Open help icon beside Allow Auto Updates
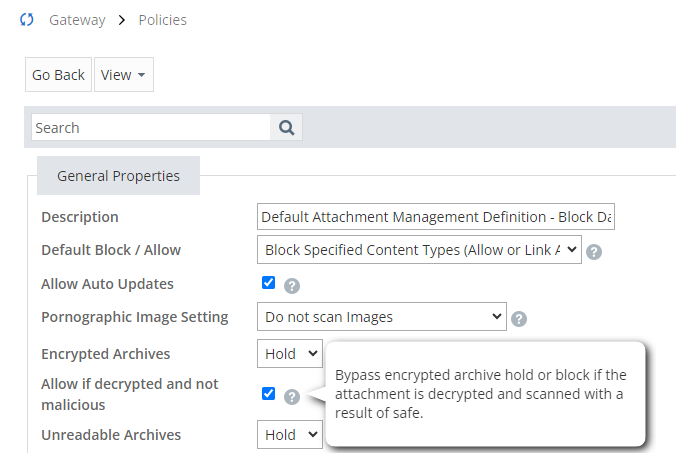 [x=292, y=285]
